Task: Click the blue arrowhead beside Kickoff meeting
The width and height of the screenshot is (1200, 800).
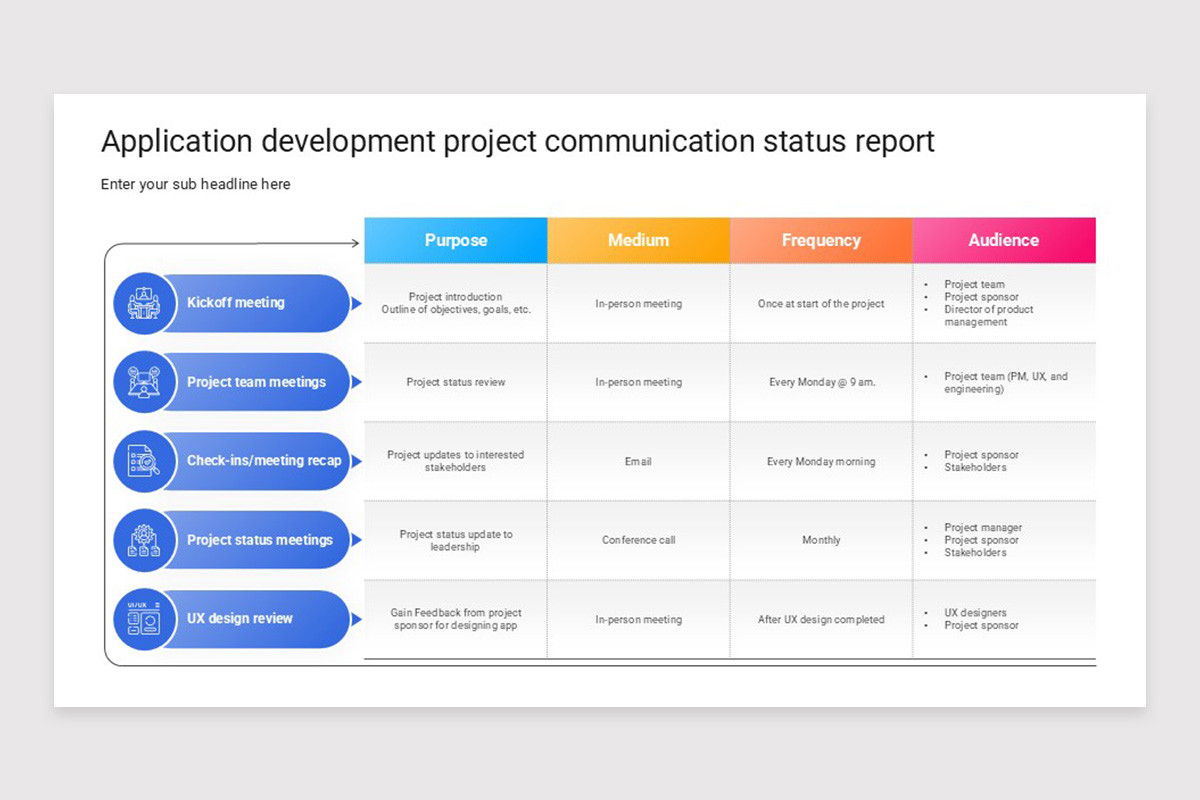Action: tap(356, 303)
